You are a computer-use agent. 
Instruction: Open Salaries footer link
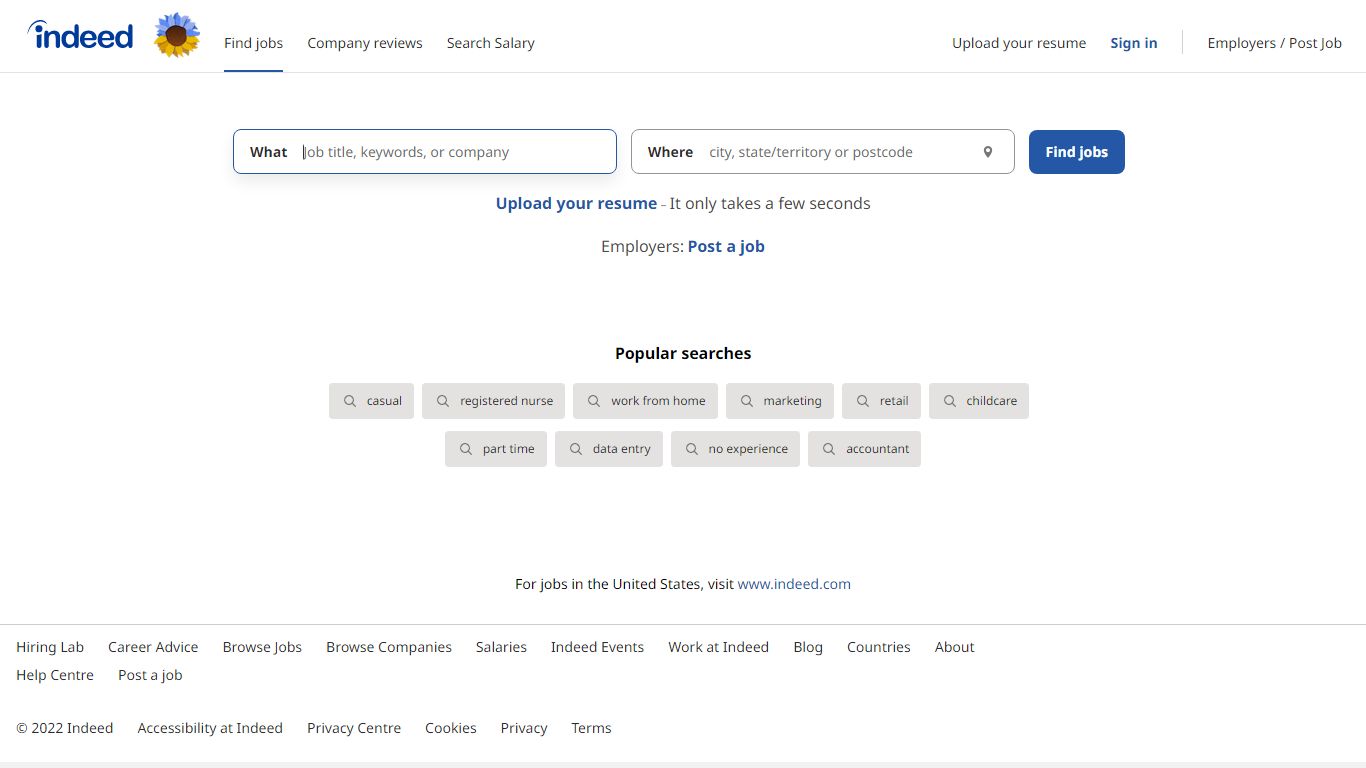click(501, 647)
